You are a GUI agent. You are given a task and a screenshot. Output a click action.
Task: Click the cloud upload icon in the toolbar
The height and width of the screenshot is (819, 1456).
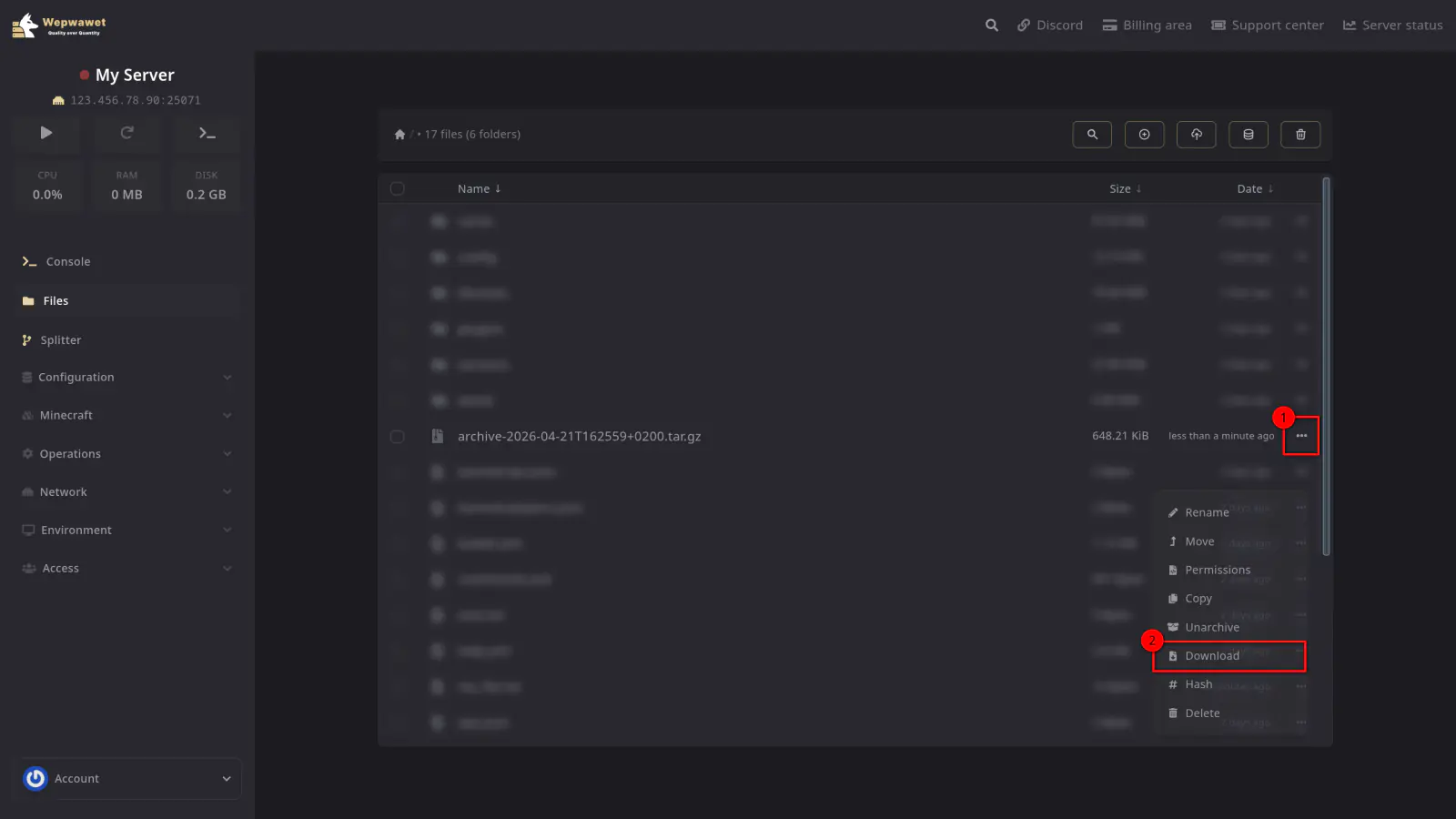[1196, 135]
